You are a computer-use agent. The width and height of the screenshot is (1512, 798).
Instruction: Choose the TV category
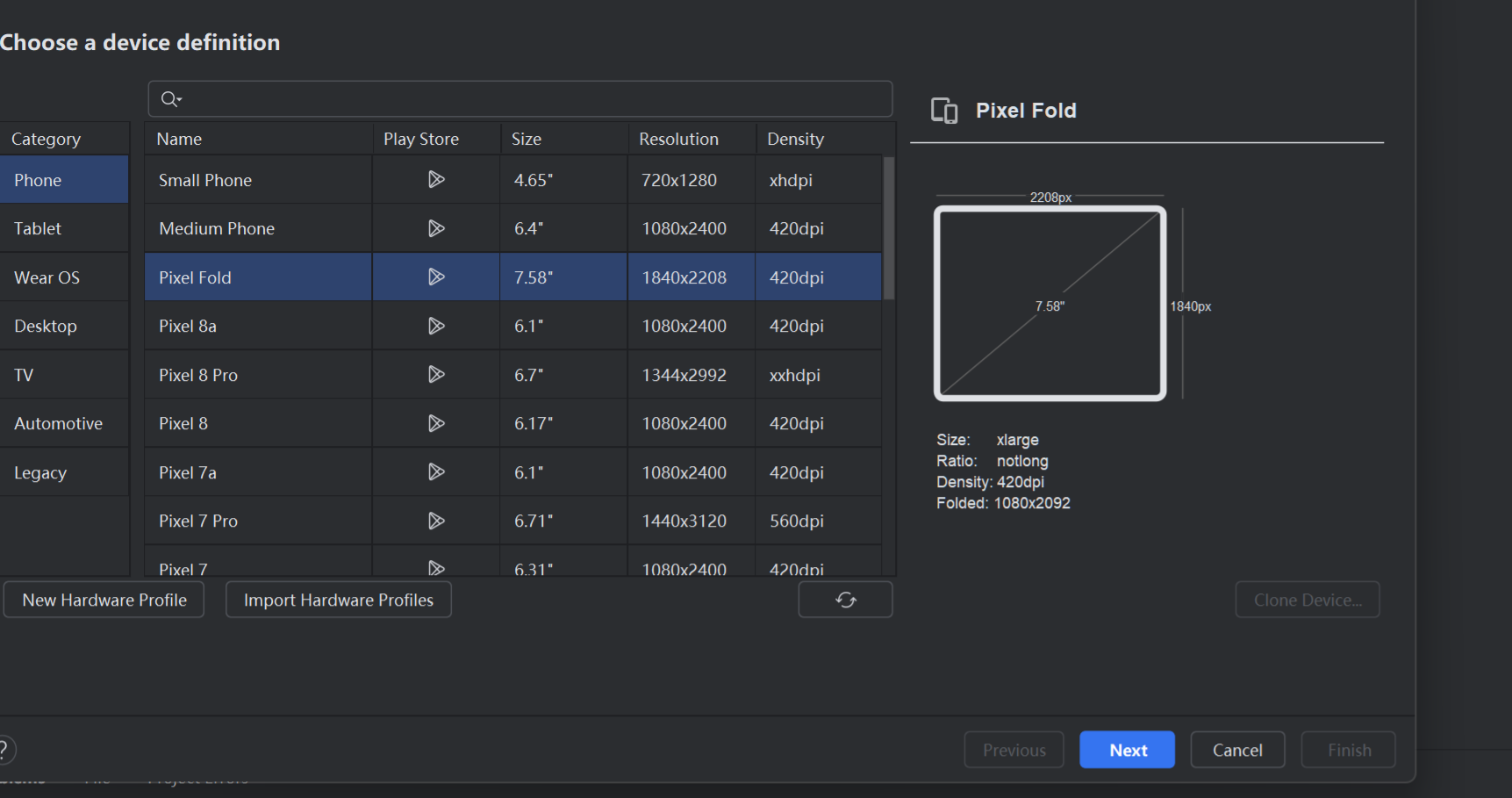(x=64, y=375)
